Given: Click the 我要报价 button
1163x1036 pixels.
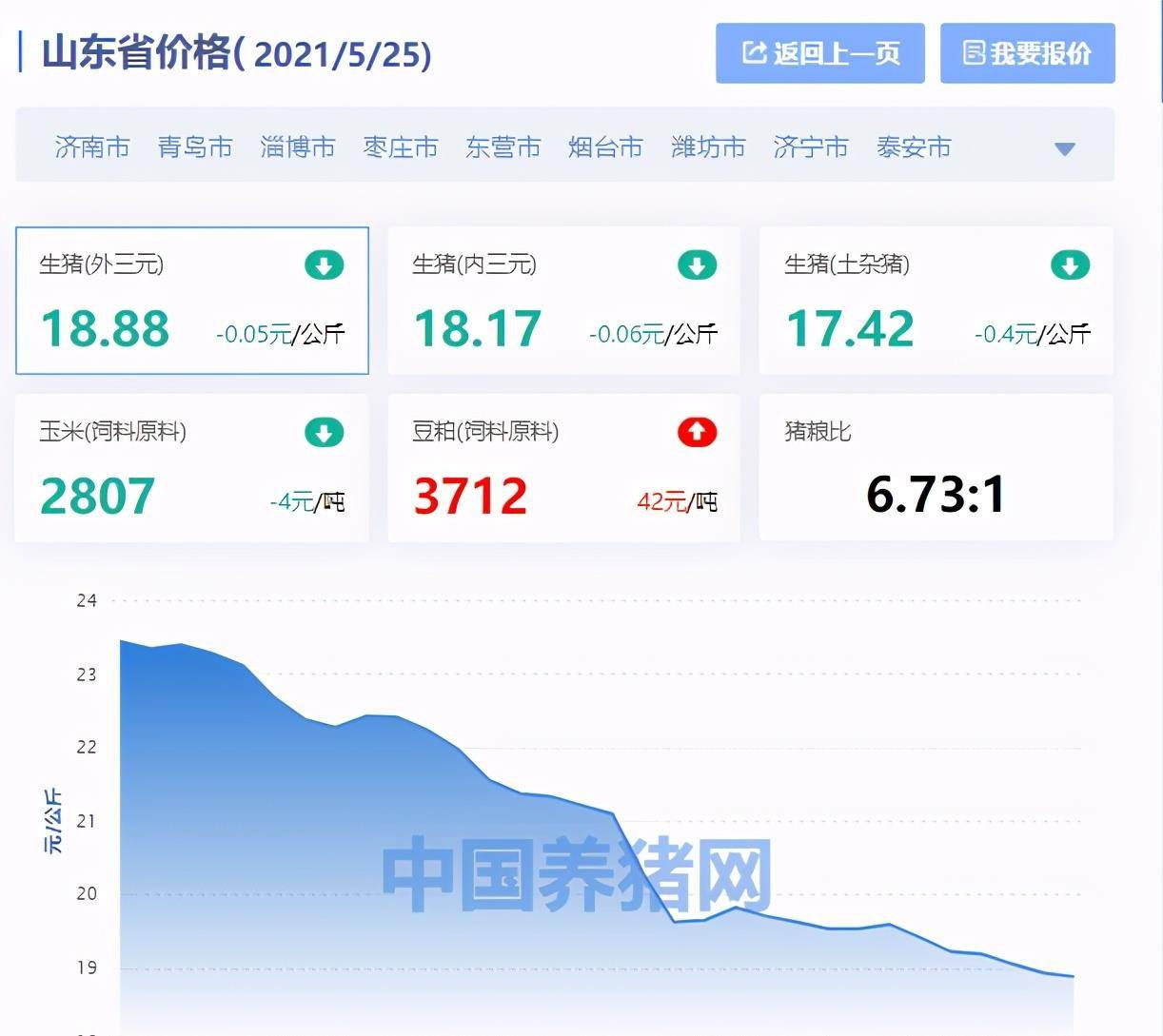Looking at the screenshot, I should click(x=1027, y=53).
